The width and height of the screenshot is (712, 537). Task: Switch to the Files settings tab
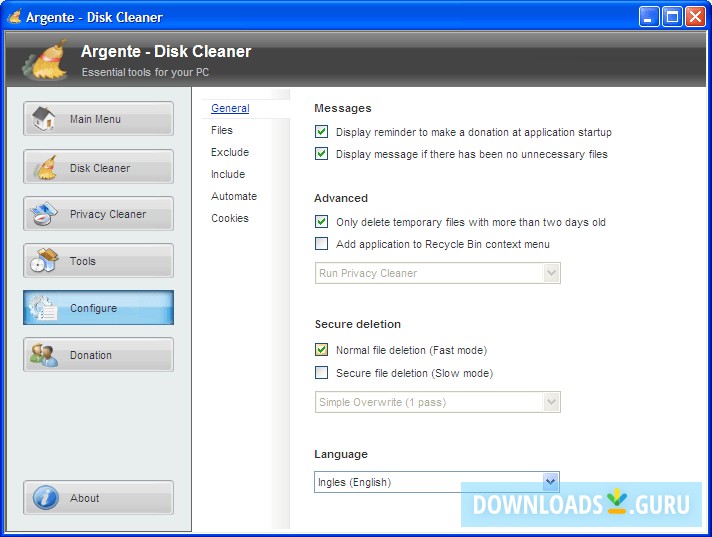click(x=222, y=130)
